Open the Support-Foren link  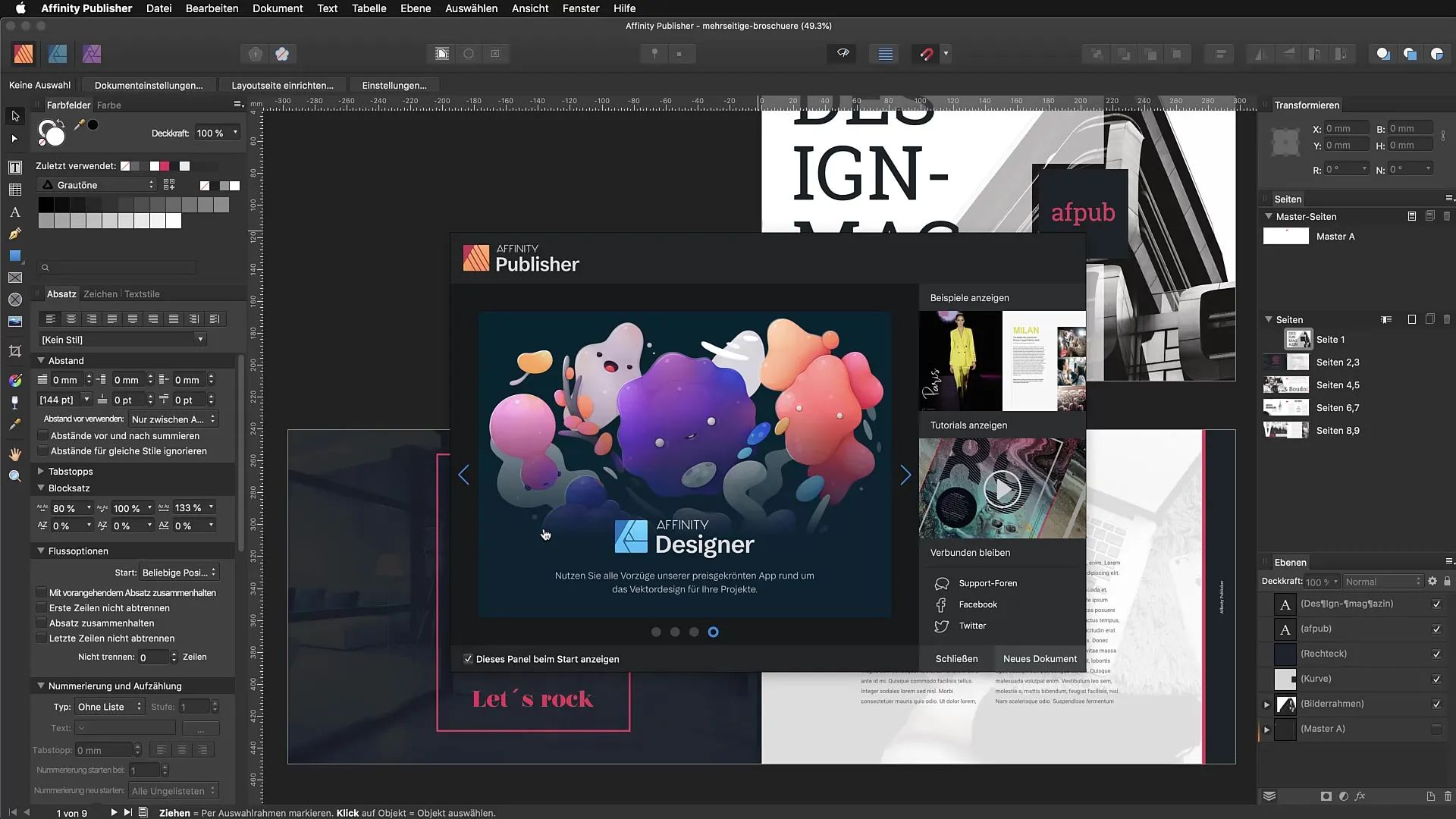(x=987, y=583)
